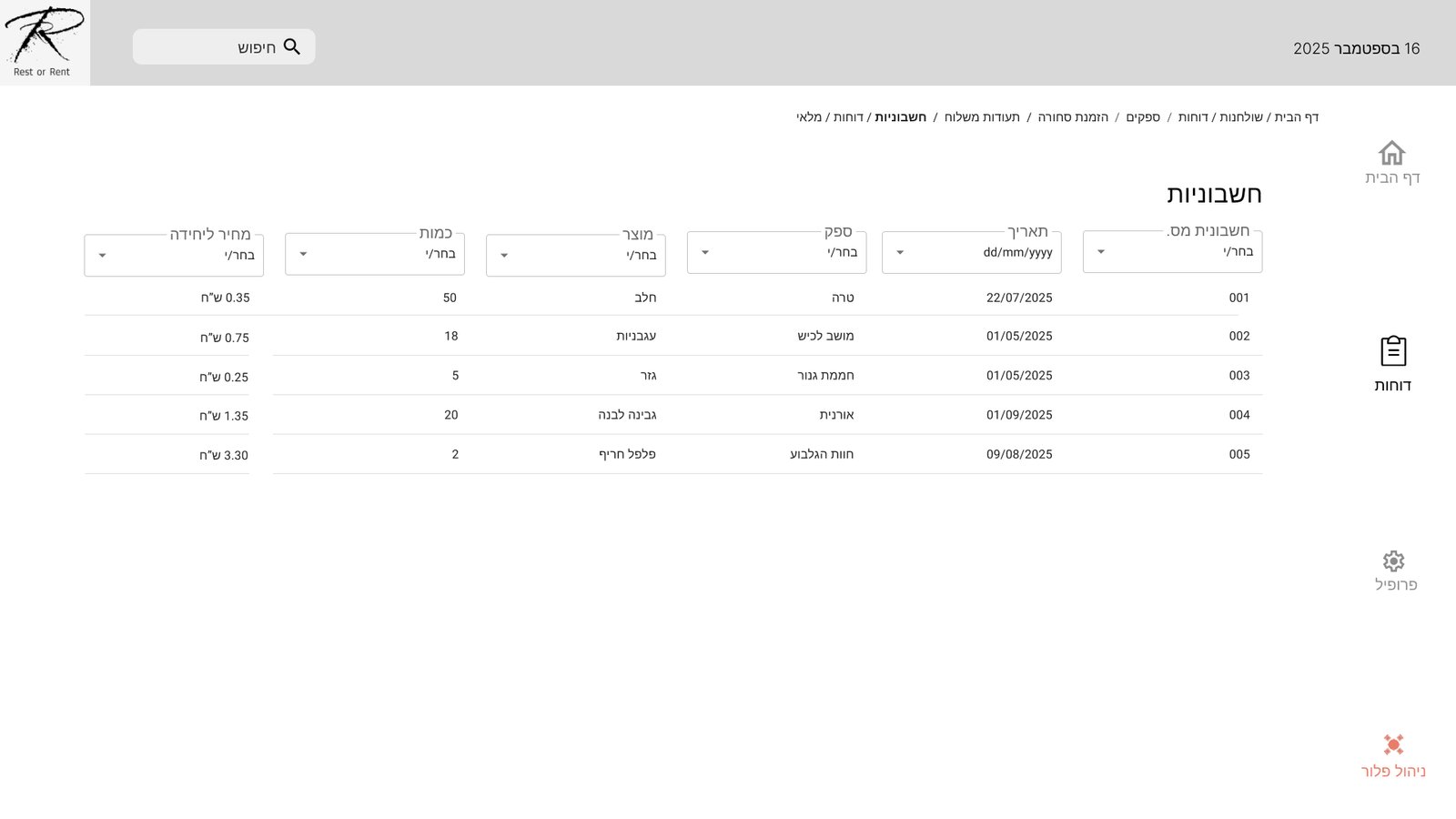Click the search magnifier icon
The width and height of the screenshot is (1456, 819).
291,46
